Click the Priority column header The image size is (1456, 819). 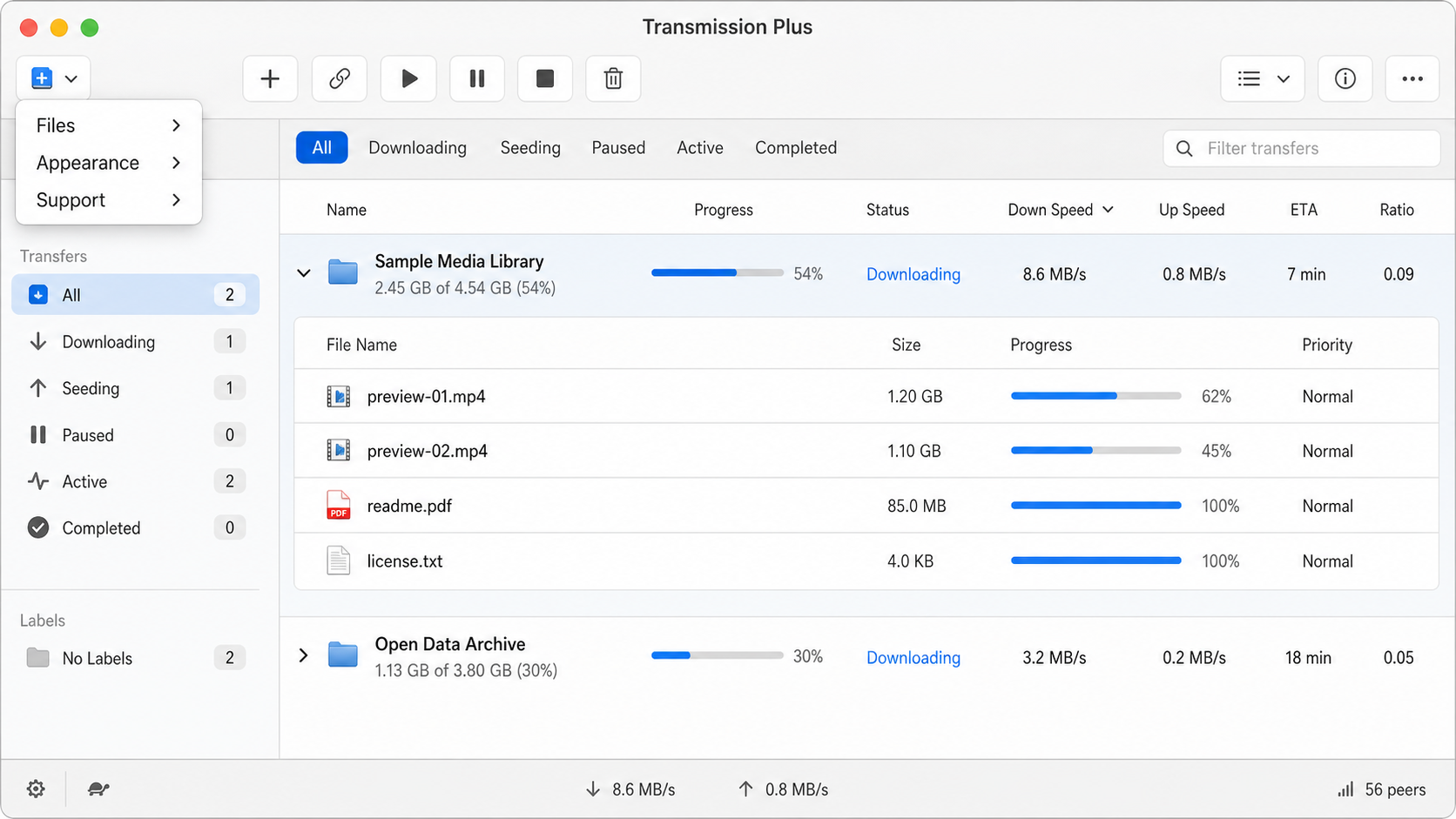point(1327,345)
